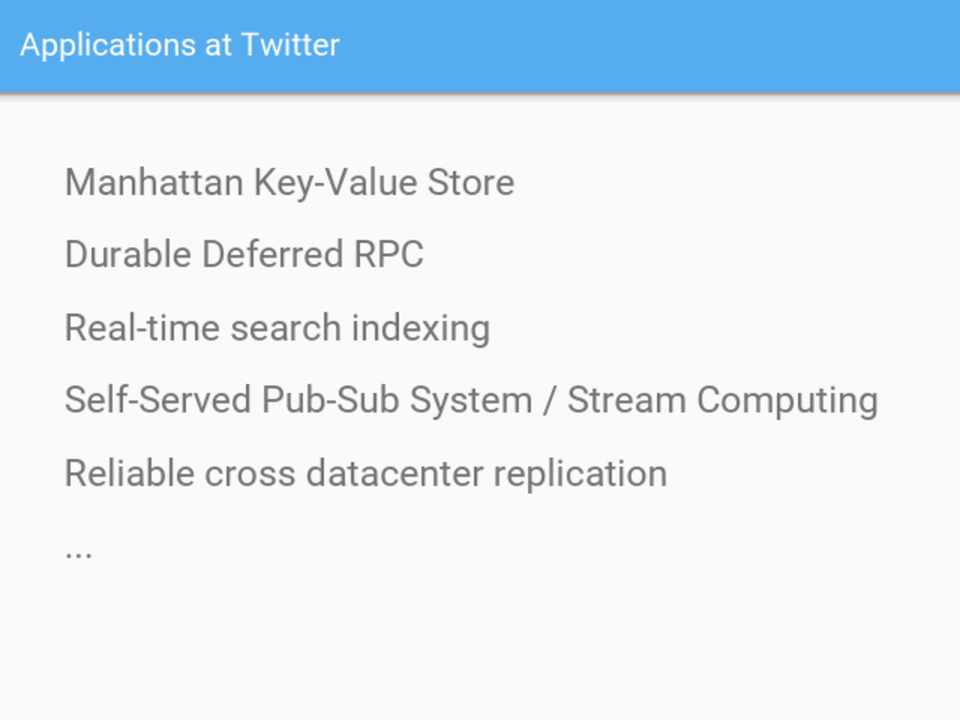Click the "RPC" acronym in the list

pos(389,255)
